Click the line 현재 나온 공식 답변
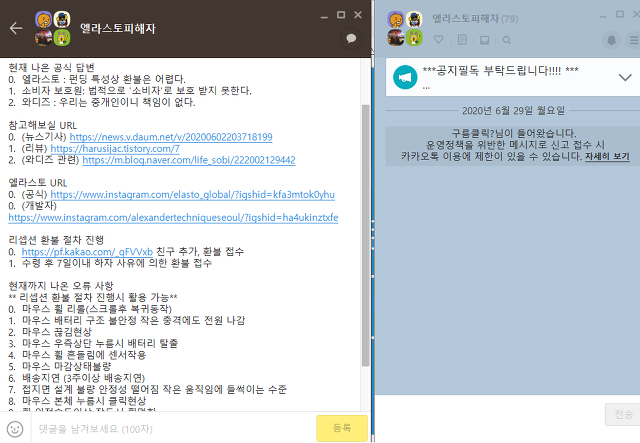The height and width of the screenshot is (443, 640). (x=51, y=67)
